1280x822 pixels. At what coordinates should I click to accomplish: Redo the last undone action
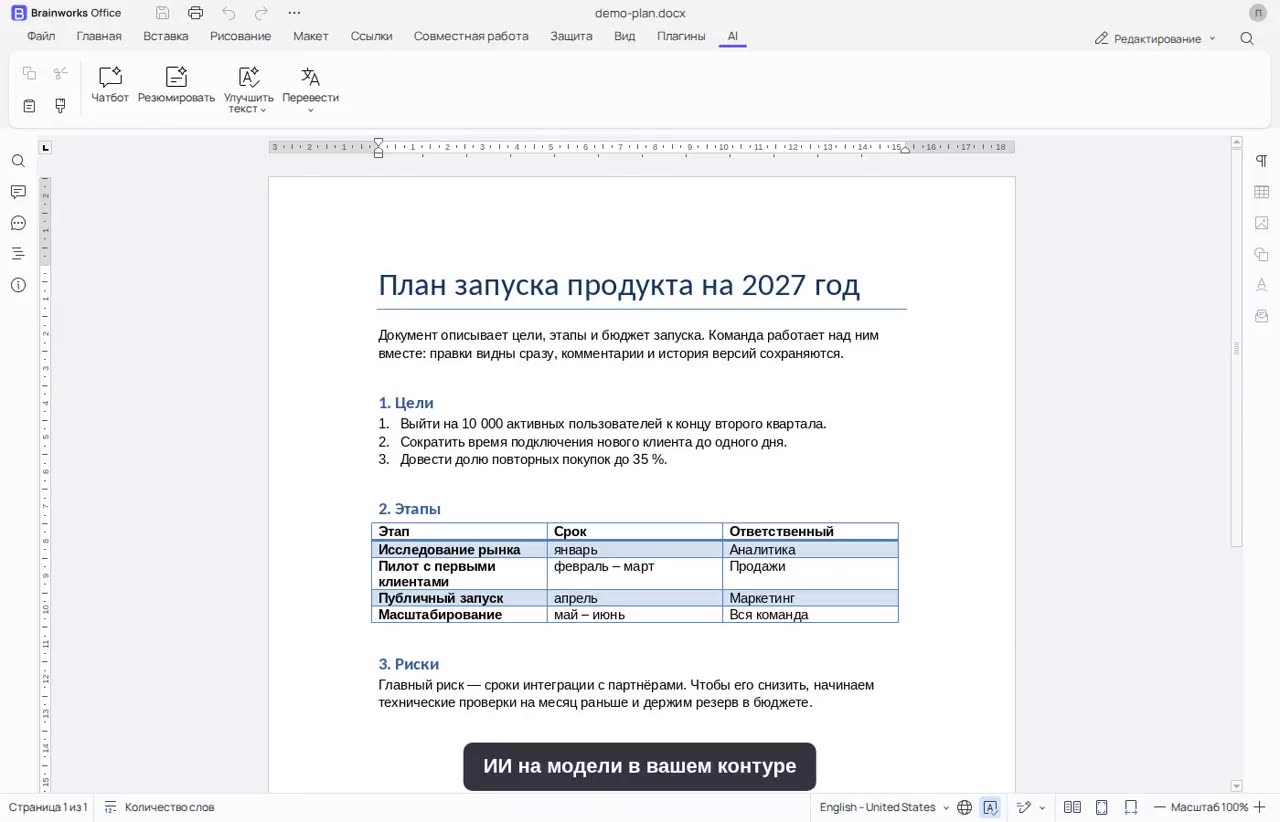pos(261,13)
